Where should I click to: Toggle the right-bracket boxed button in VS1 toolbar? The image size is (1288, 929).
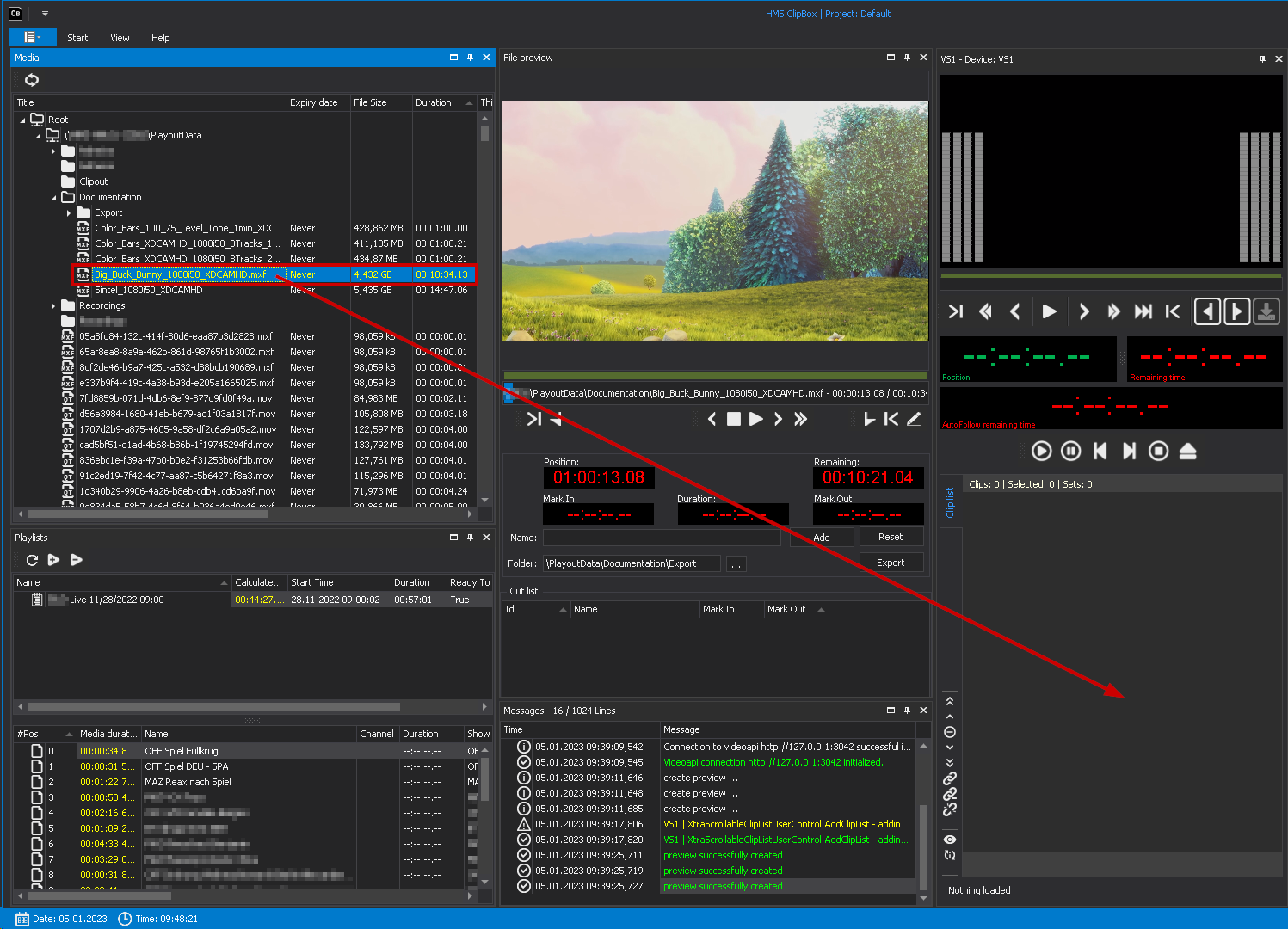(1237, 311)
